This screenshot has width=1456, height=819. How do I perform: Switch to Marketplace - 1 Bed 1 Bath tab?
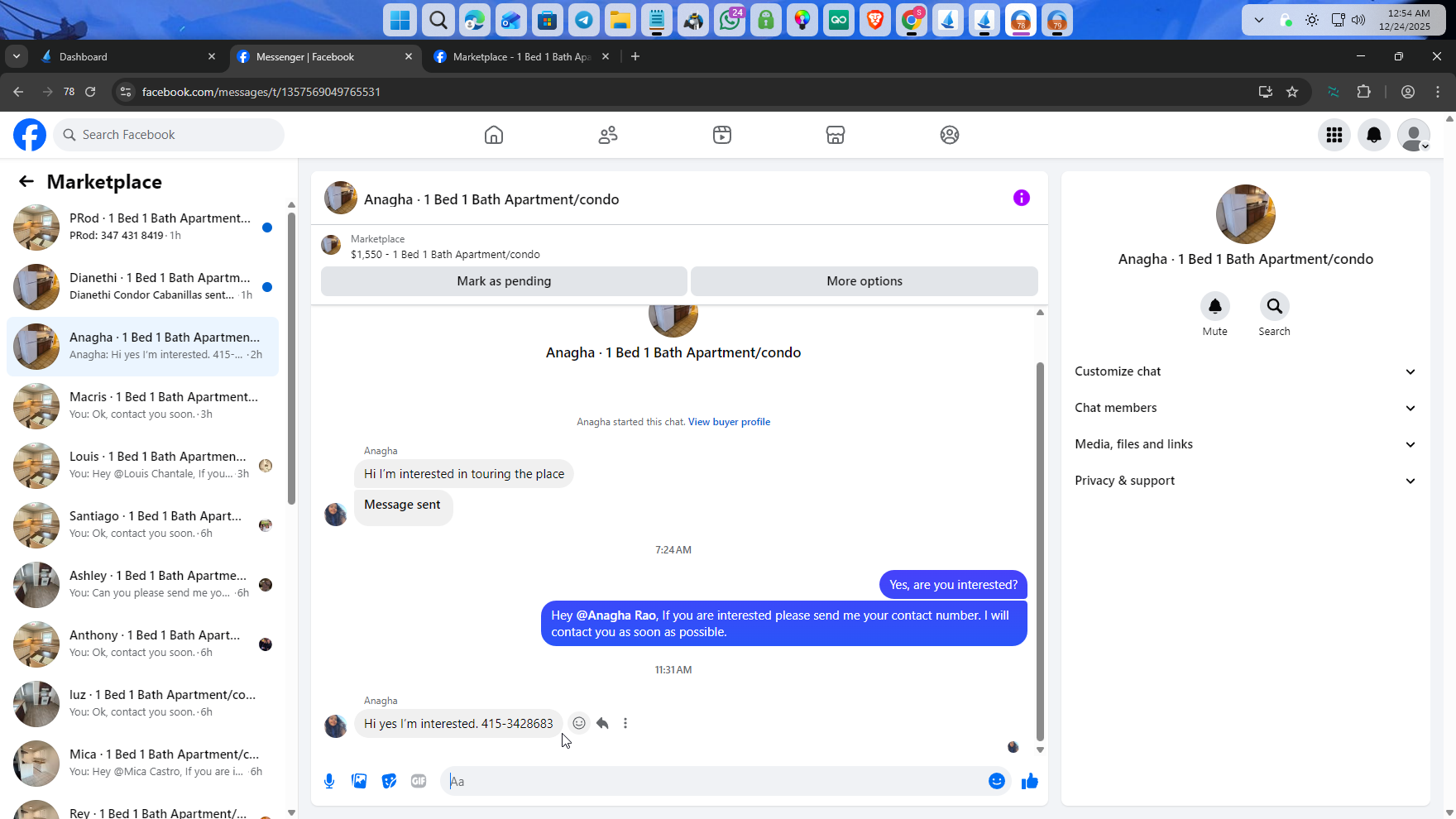click(x=521, y=56)
